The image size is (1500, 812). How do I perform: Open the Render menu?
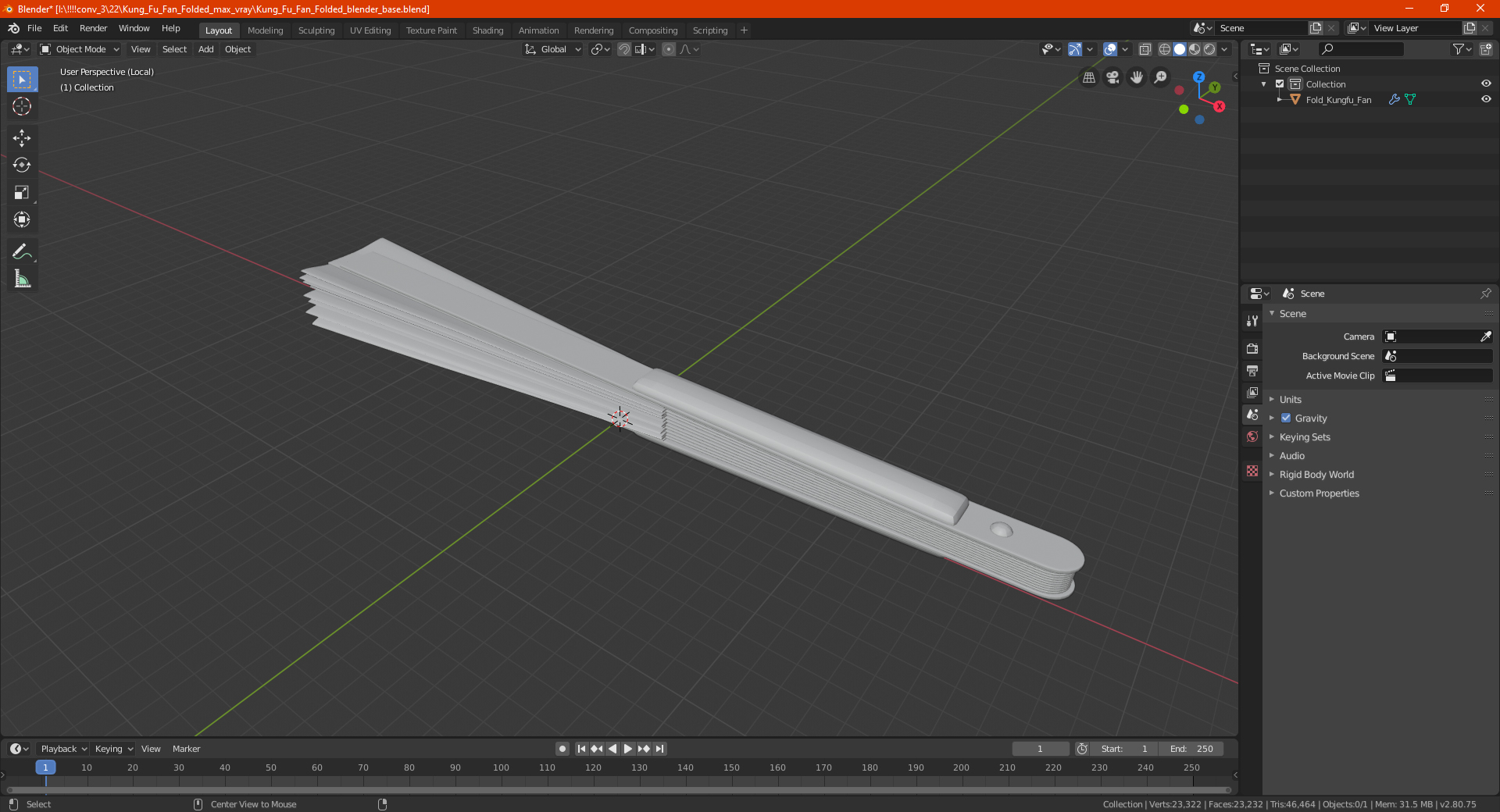coord(93,28)
